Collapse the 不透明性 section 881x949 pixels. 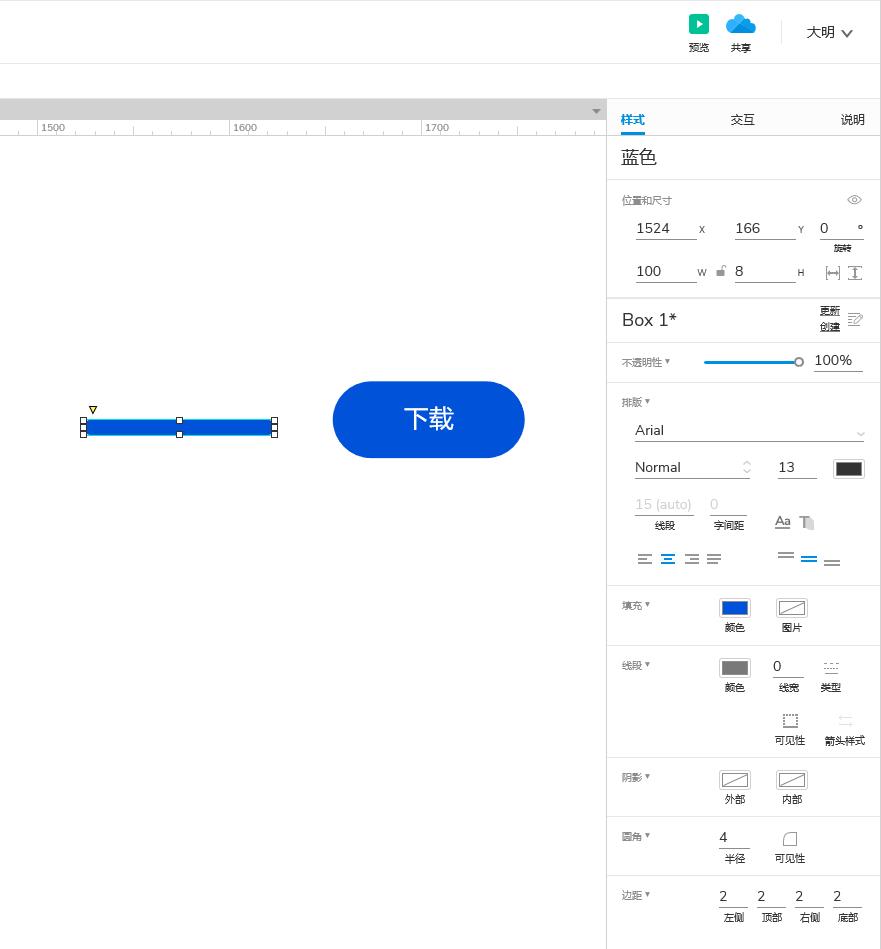coord(646,362)
